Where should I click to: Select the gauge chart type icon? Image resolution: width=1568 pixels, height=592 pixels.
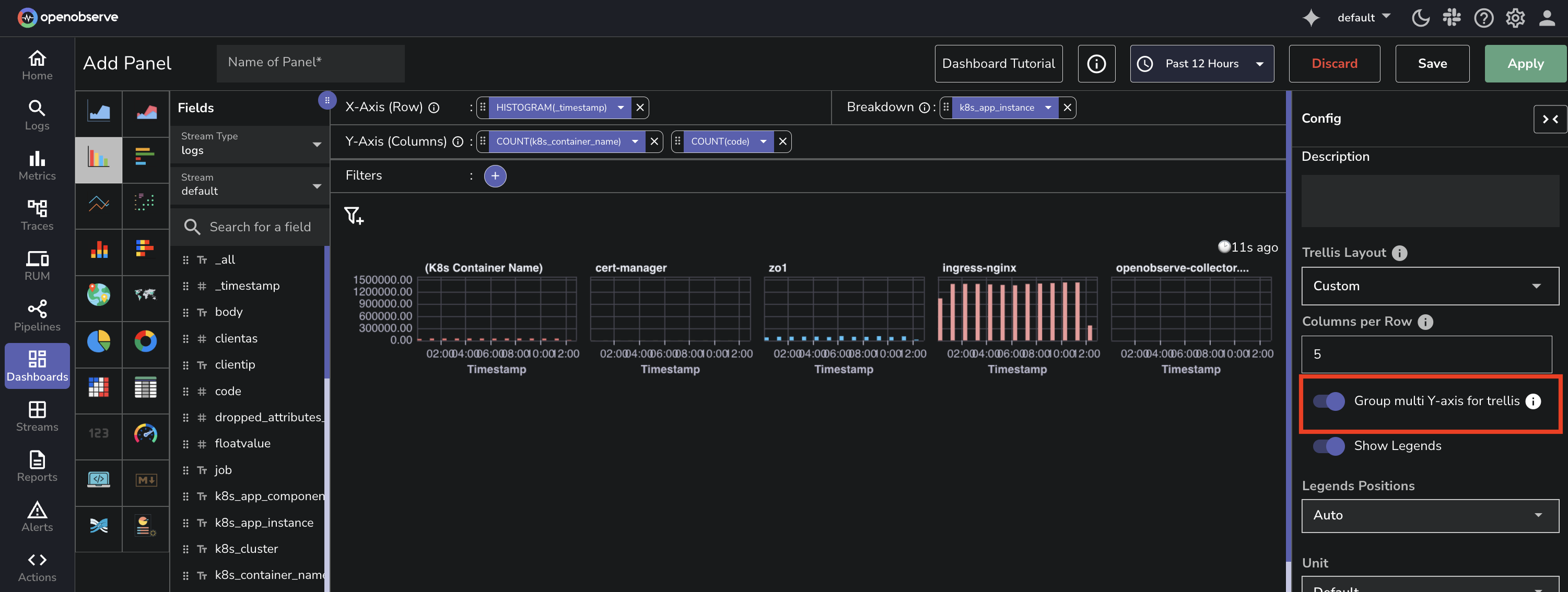click(146, 433)
